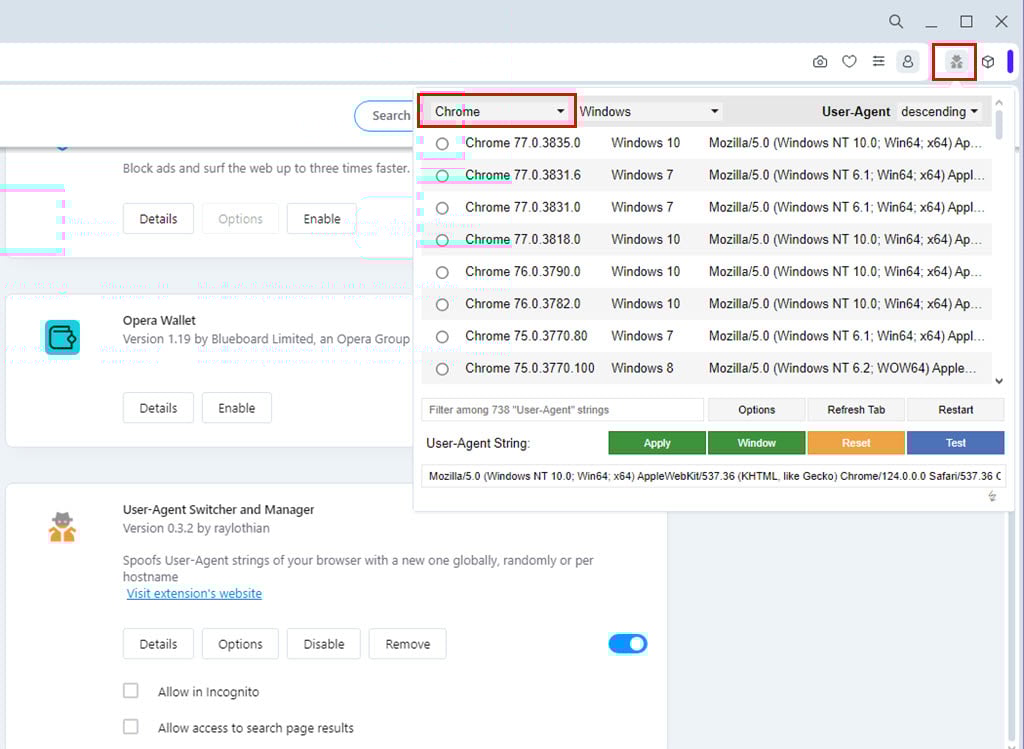
Task: Toggle off the User-Agent Switcher extension switch
Action: 628,644
